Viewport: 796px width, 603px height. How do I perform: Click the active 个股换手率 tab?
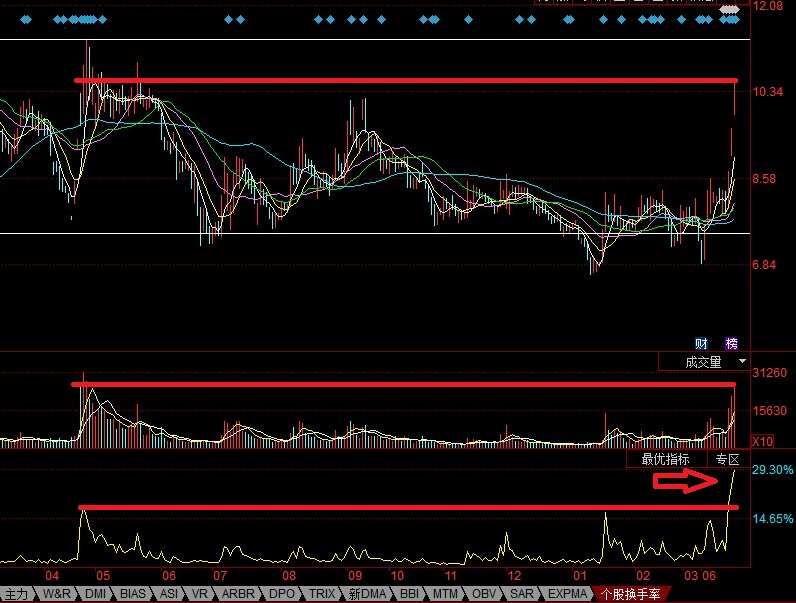[x=630, y=594]
